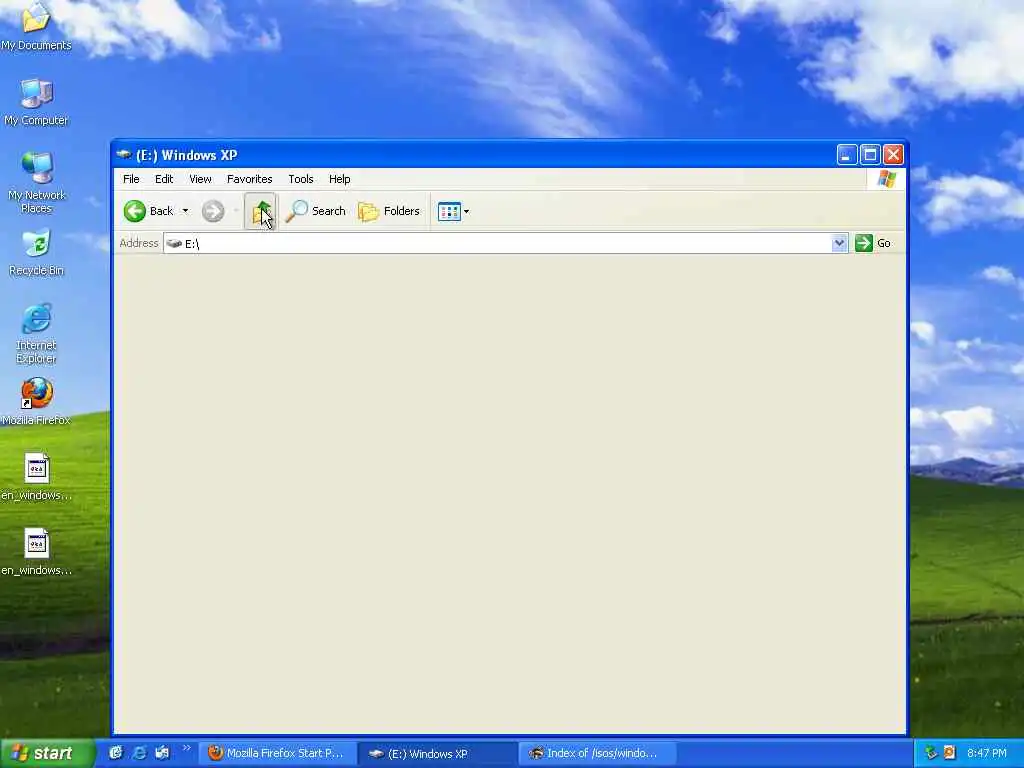Select the Internet Explorer desktop icon
The width and height of the screenshot is (1024, 768).
37,333
